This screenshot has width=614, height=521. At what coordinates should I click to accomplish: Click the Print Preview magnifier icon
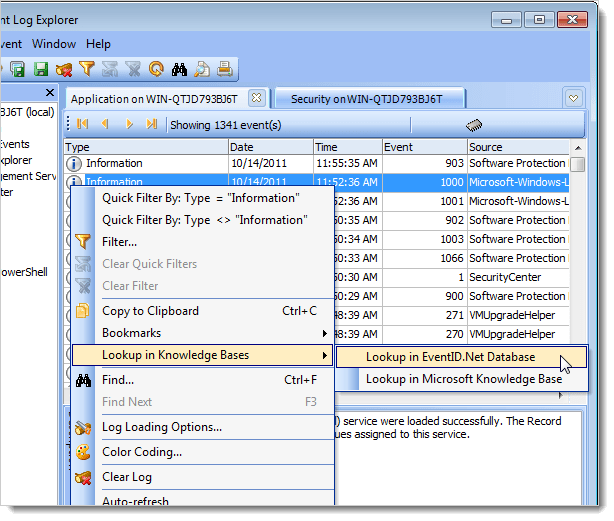point(203,69)
